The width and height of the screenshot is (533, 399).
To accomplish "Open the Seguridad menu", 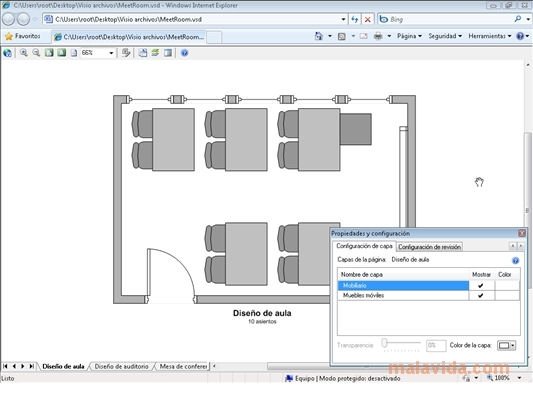I will (445, 36).
